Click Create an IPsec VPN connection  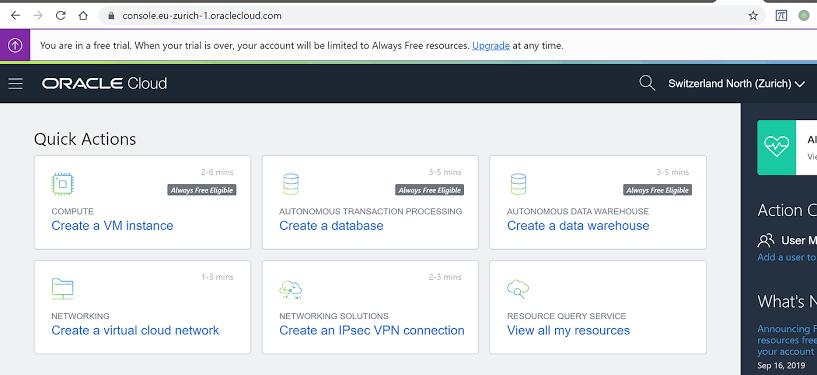(372, 330)
